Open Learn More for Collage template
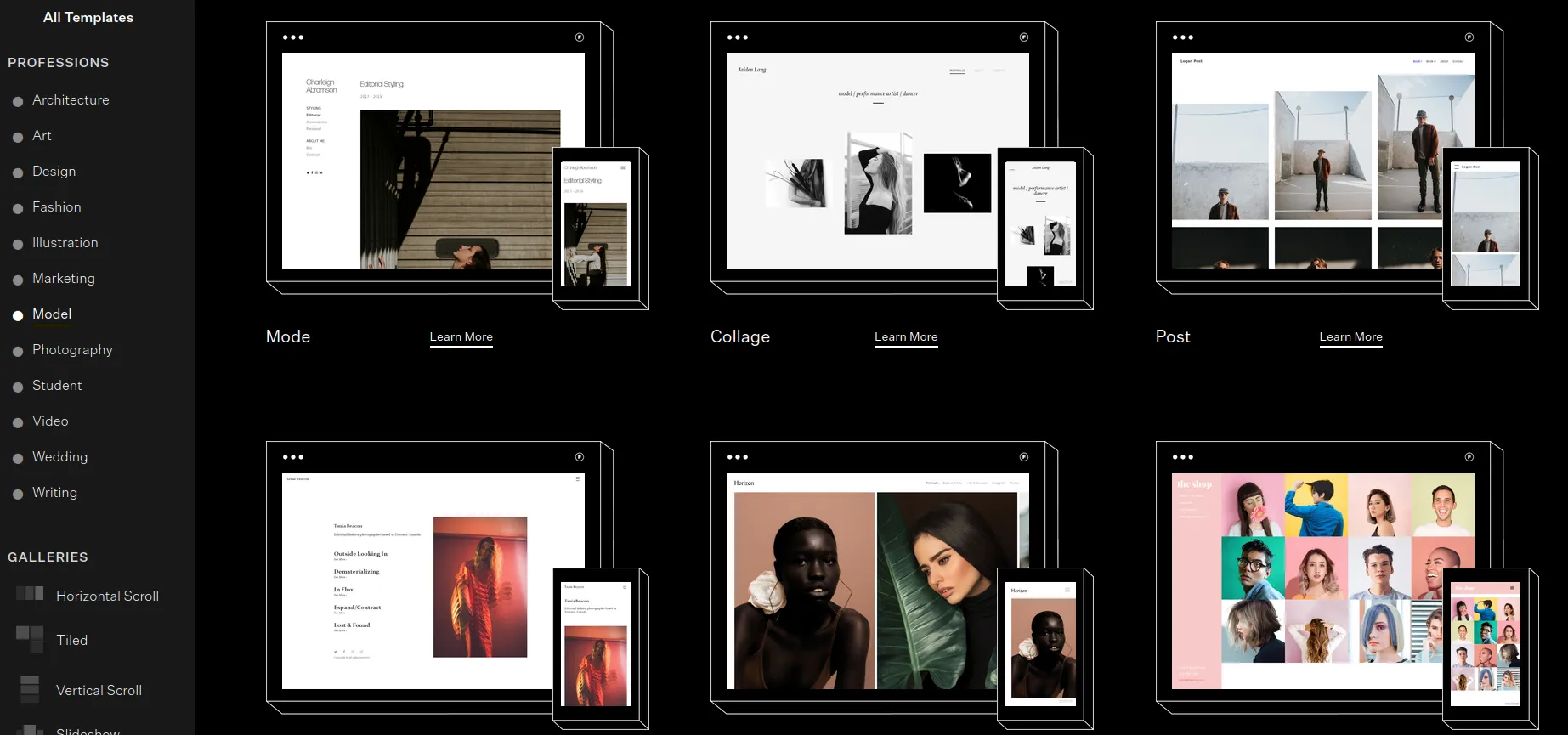The image size is (1568, 735). pyautogui.click(x=906, y=337)
